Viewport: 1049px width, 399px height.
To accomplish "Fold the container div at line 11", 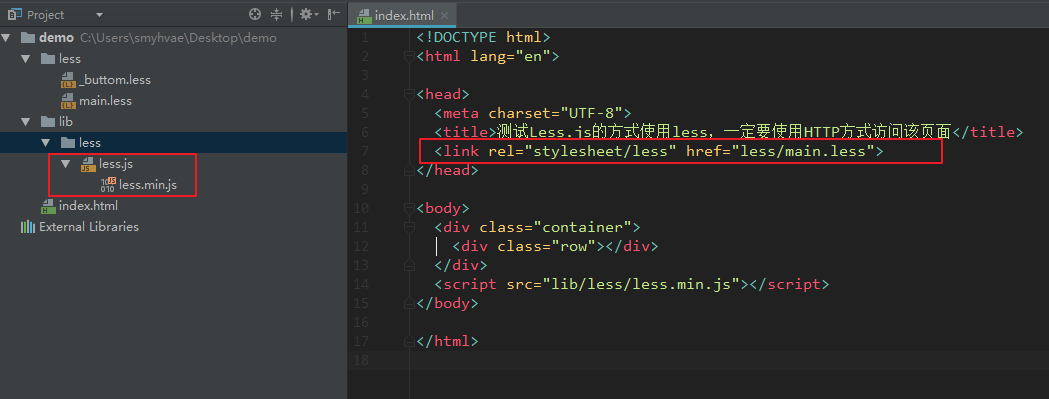I will pos(409,227).
